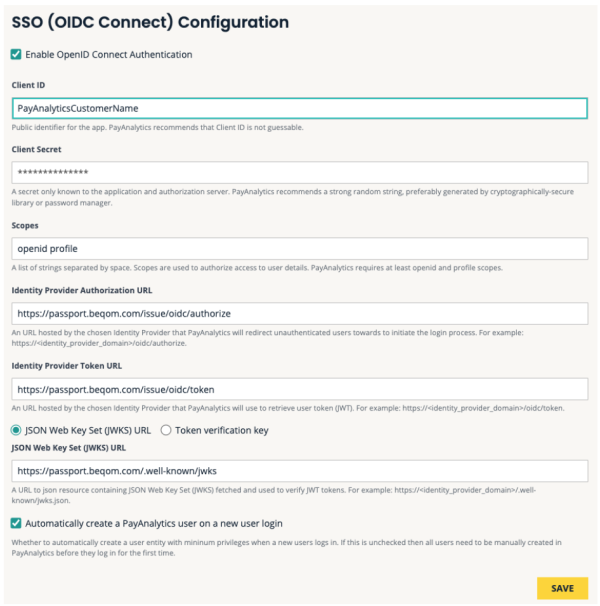600x606 pixels.
Task: Click the 'Token verification key' label text
Action: pos(222,430)
